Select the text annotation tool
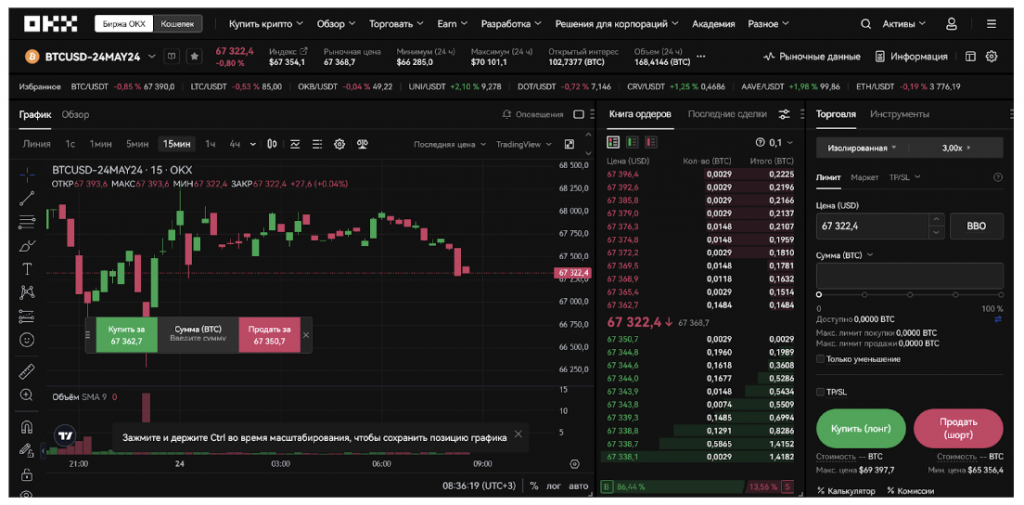This screenshot has width=1024, height=505. tap(27, 268)
